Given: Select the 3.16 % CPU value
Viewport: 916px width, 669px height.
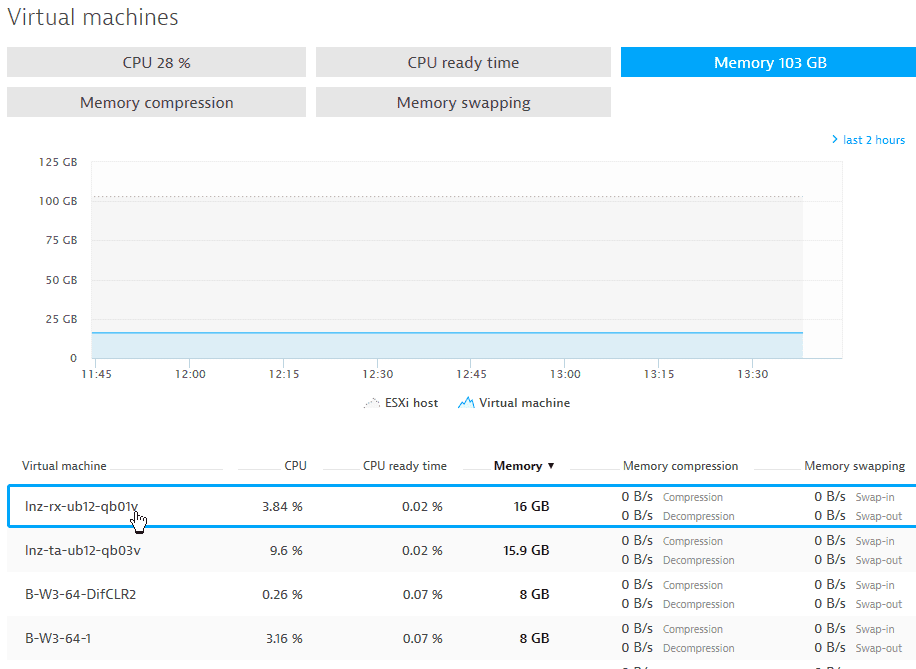Looking at the screenshot, I should (284, 639).
